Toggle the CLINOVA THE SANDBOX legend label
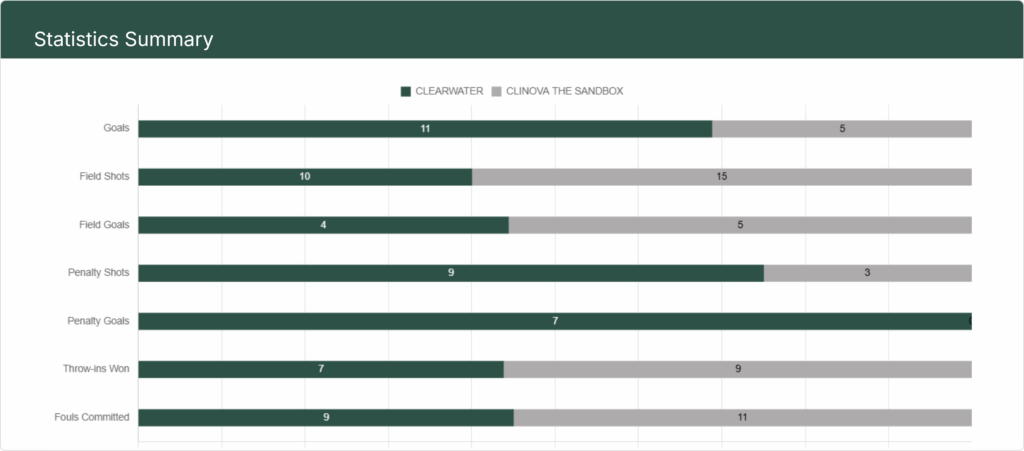Image resolution: width=1024 pixels, height=451 pixels. tap(565, 91)
